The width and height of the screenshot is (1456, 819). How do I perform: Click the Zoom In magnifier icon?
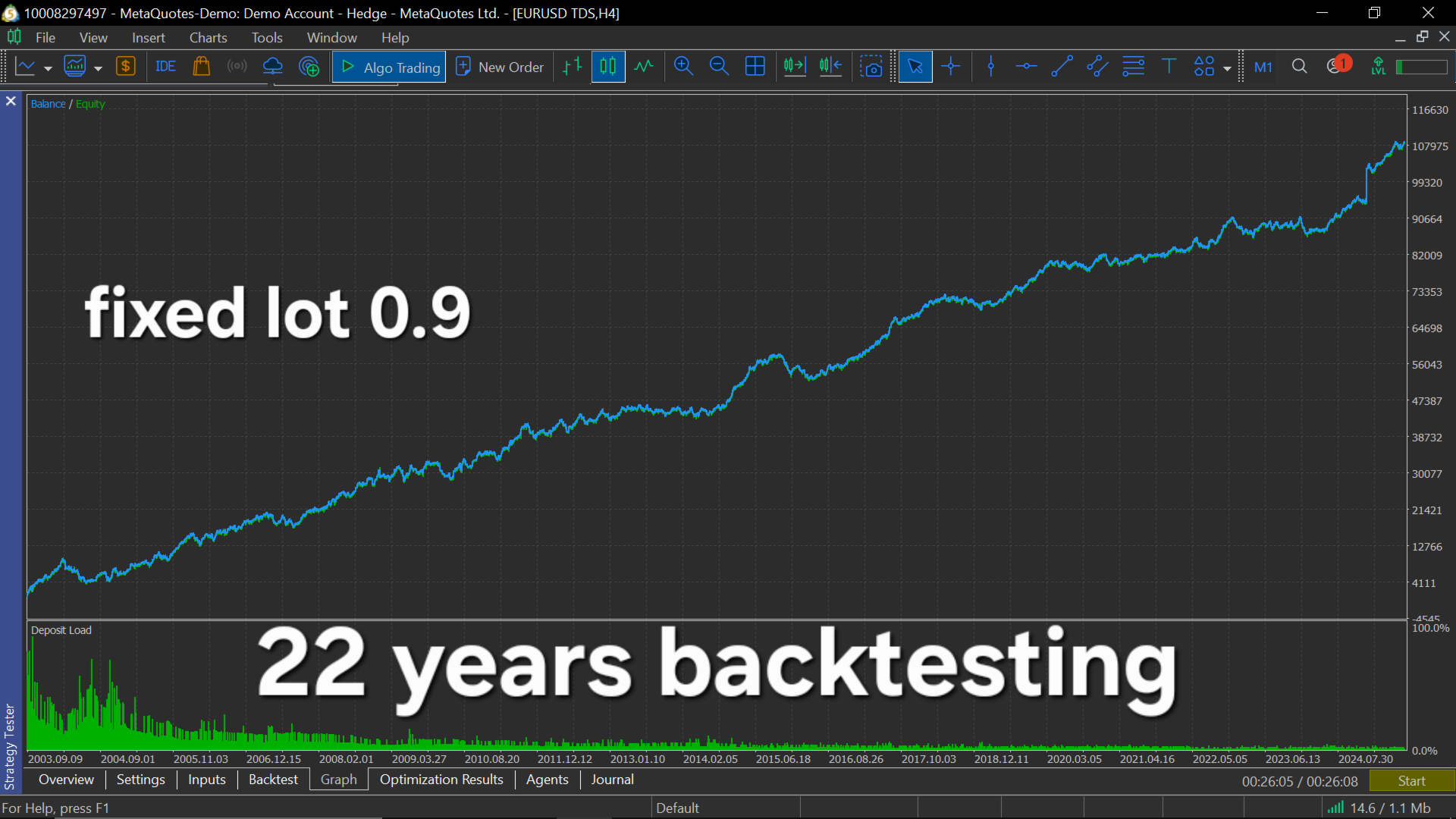[683, 67]
